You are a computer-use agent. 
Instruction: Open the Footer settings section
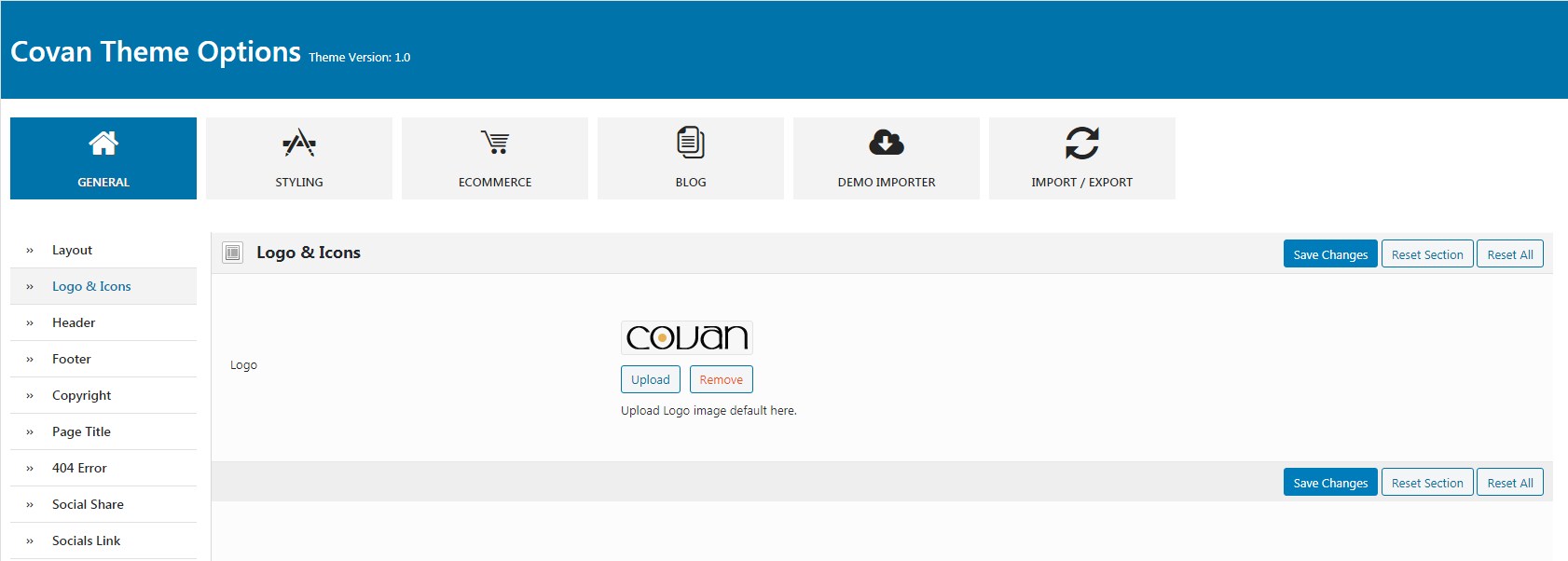click(103, 359)
